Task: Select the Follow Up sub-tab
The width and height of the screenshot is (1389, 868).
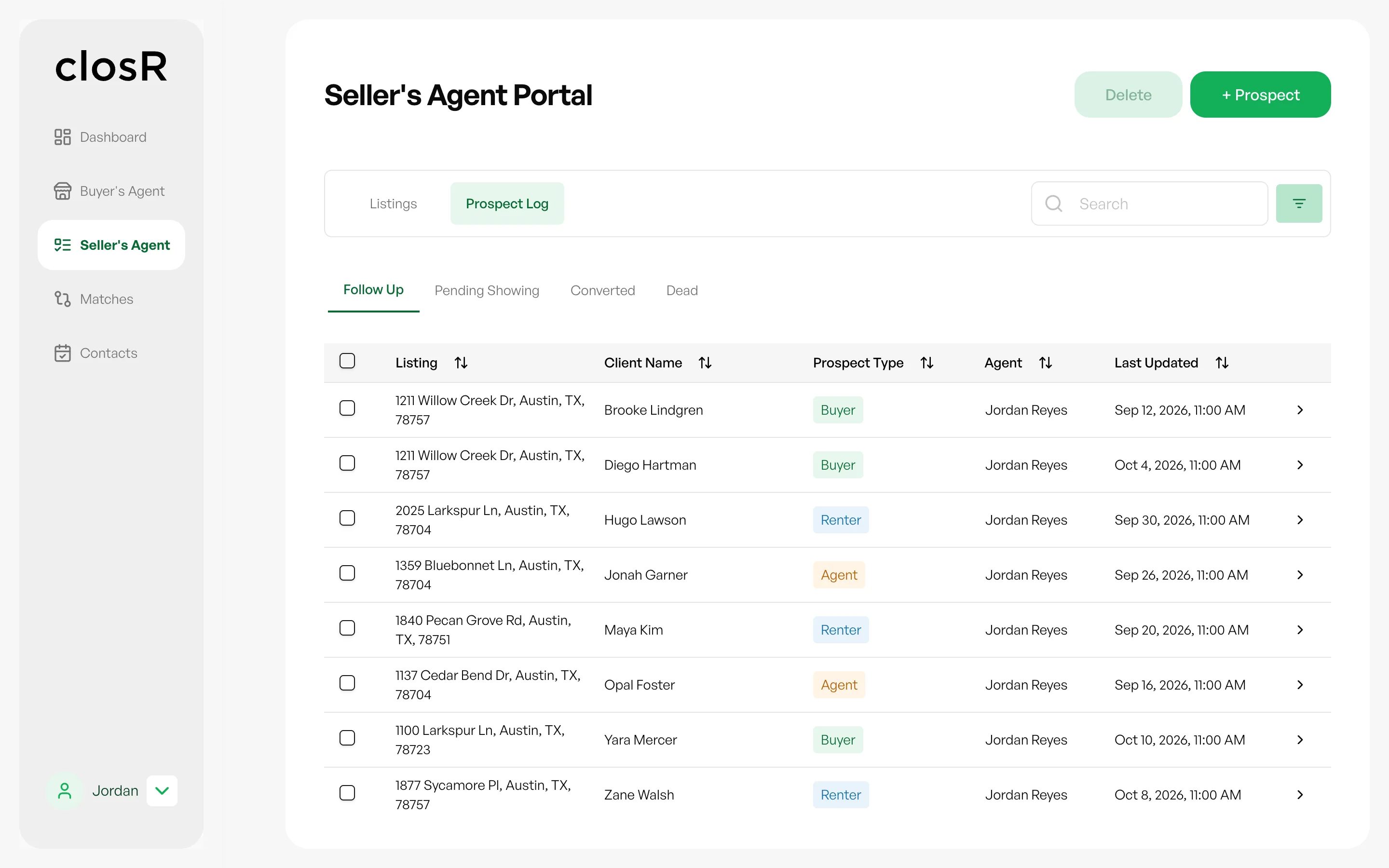Action: click(x=373, y=290)
